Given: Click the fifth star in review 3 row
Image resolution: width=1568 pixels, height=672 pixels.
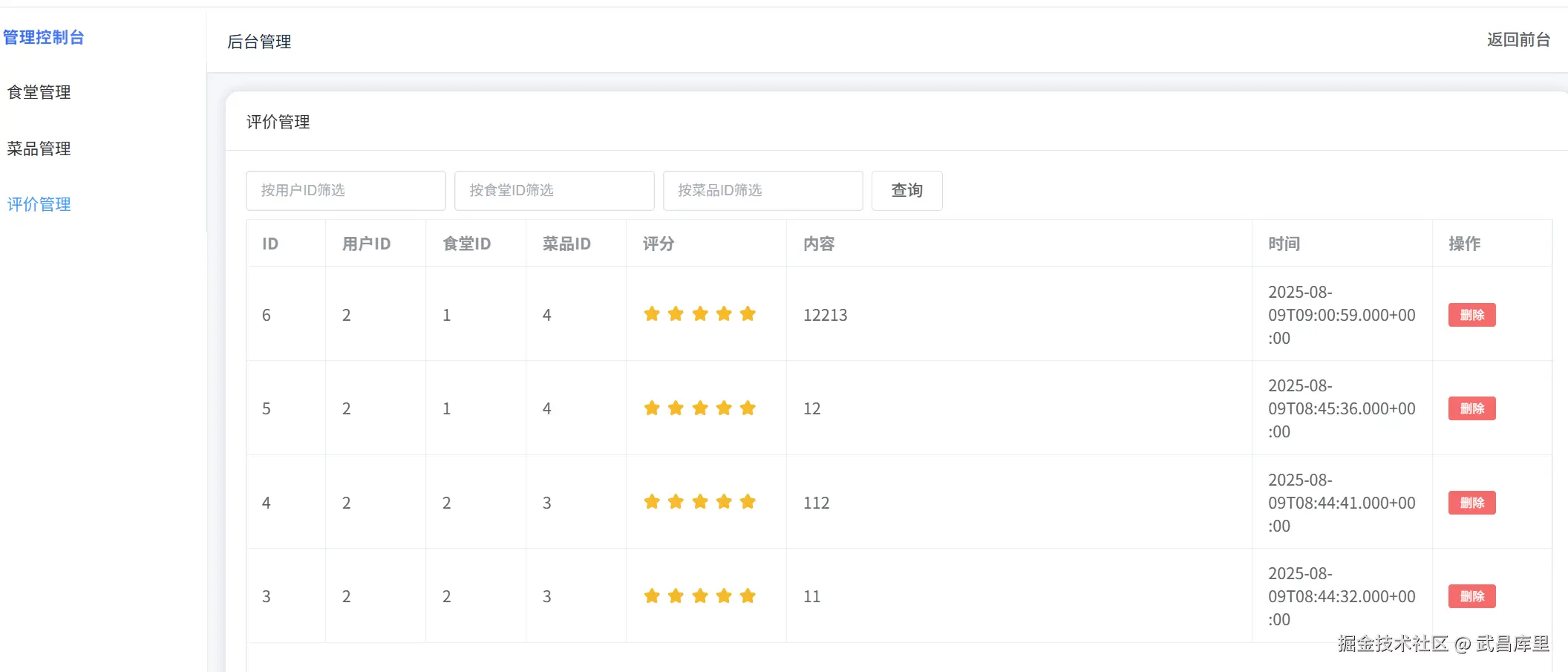Looking at the screenshot, I should point(748,596).
